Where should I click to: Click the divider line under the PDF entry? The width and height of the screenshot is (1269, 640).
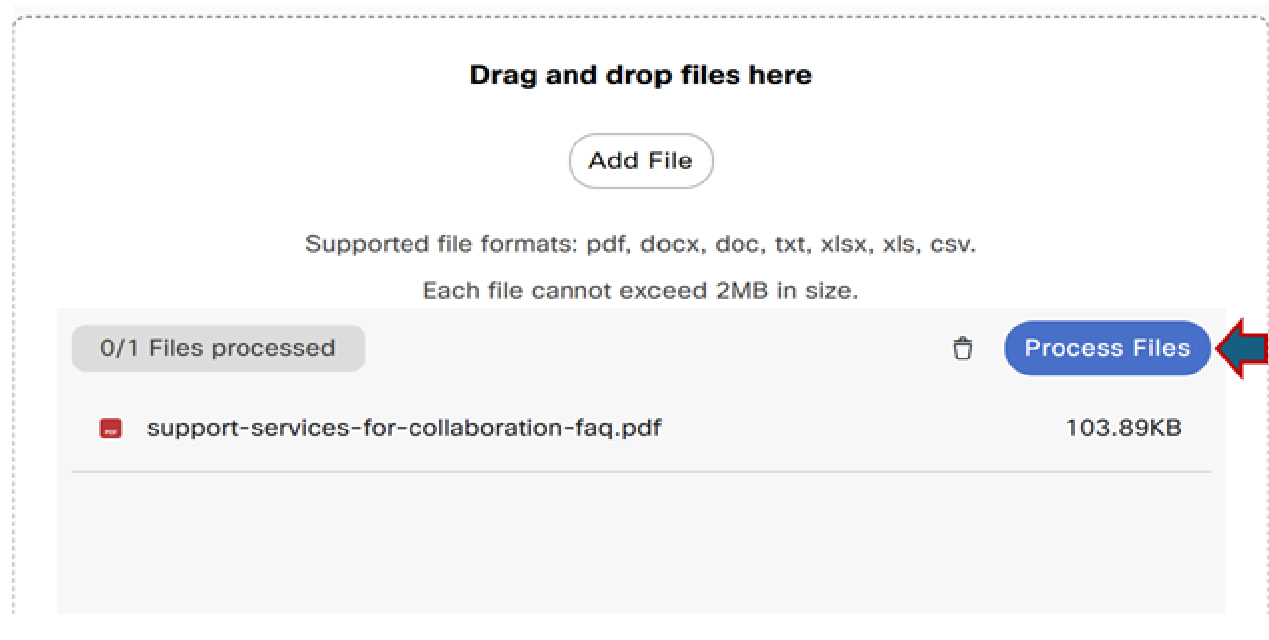pos(641,472)
